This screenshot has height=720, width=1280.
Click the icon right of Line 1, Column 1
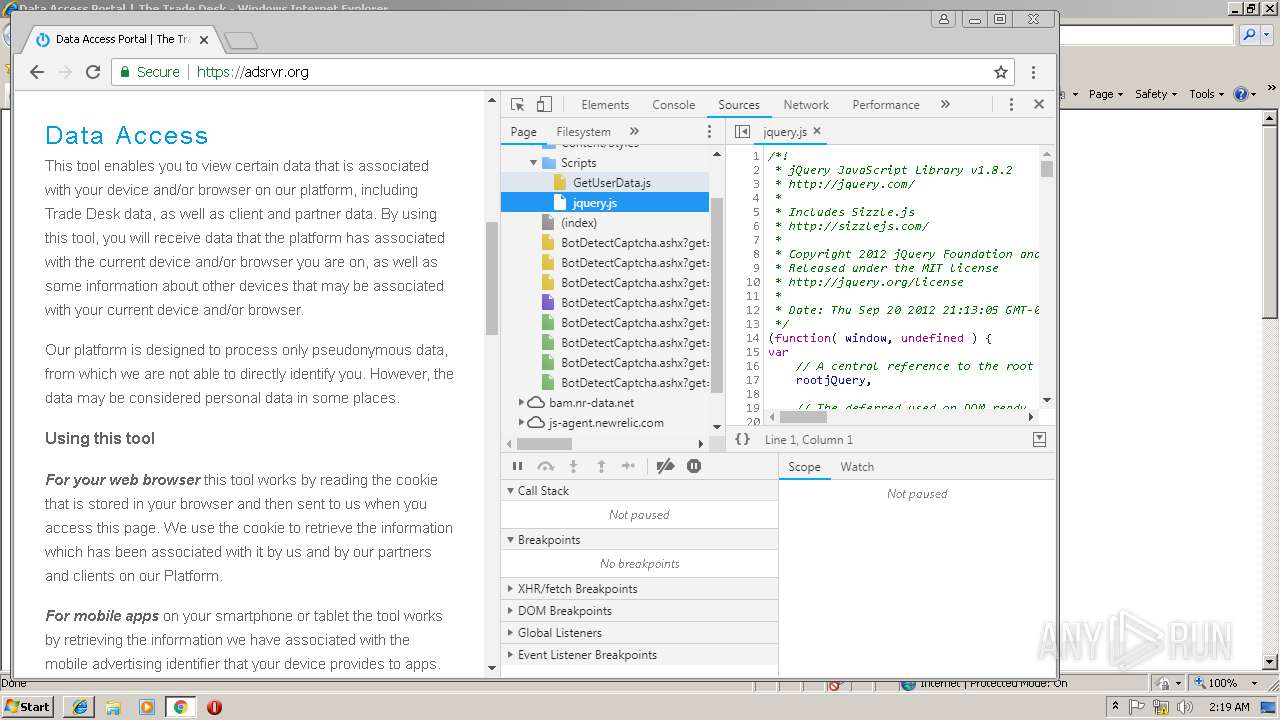point(1039,439)
